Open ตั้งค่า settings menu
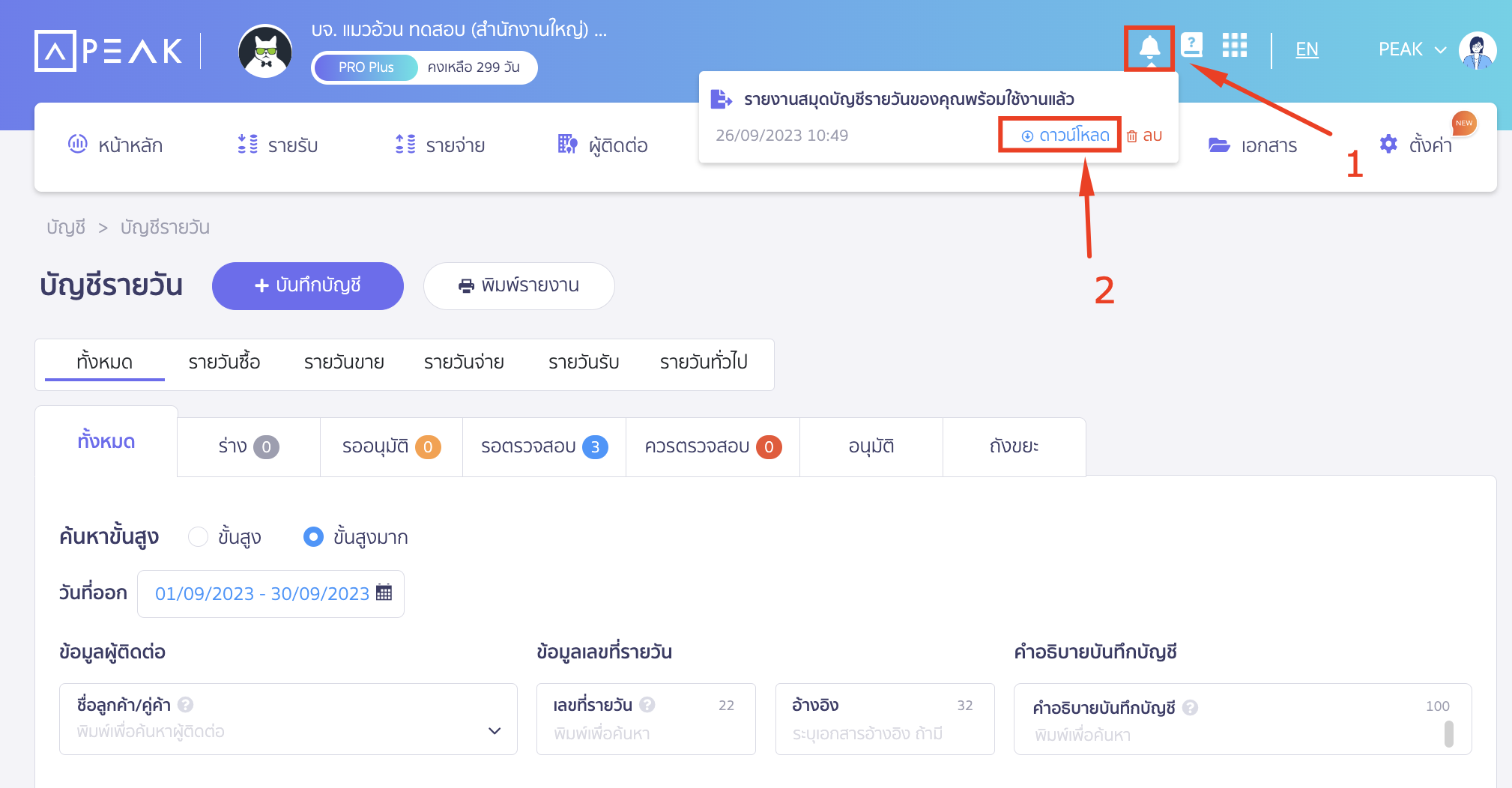The height and width of the screenshot is (788, 1512). coord(1416,145)
